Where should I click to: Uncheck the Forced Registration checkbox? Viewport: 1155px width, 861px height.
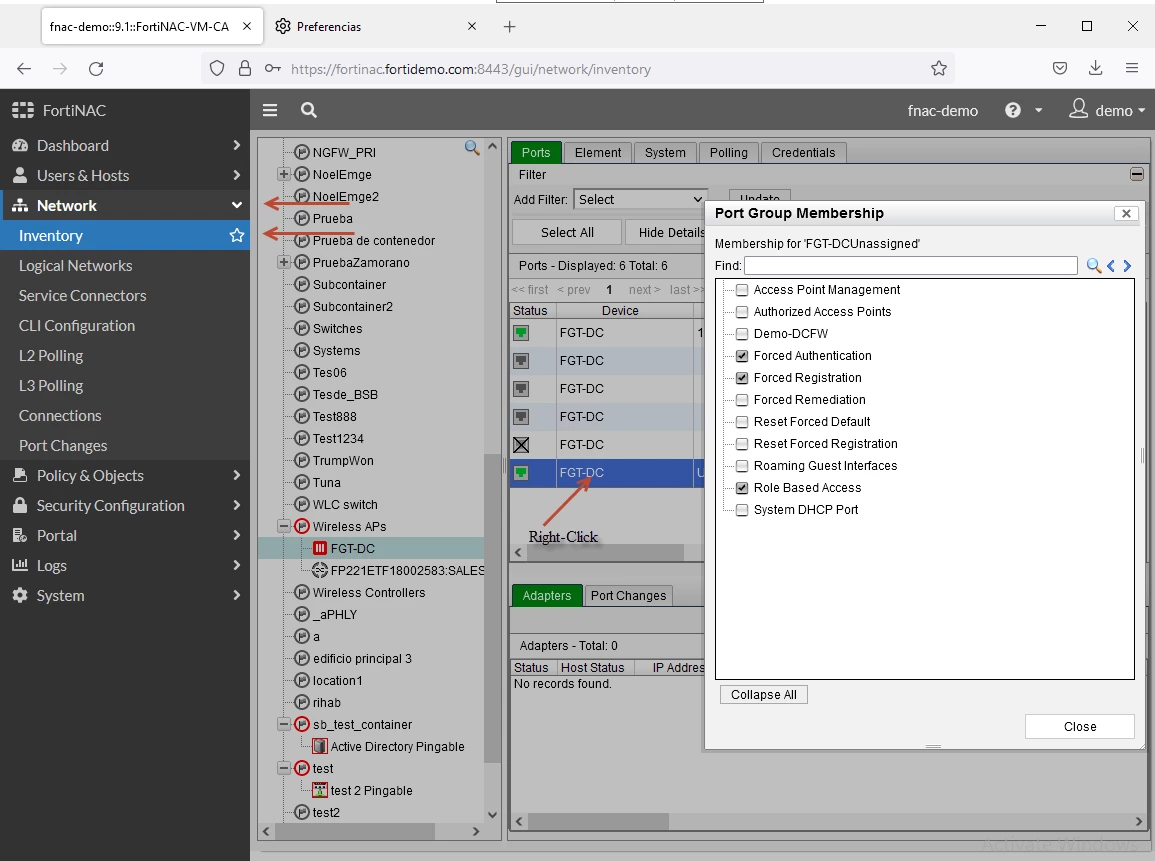742,378
